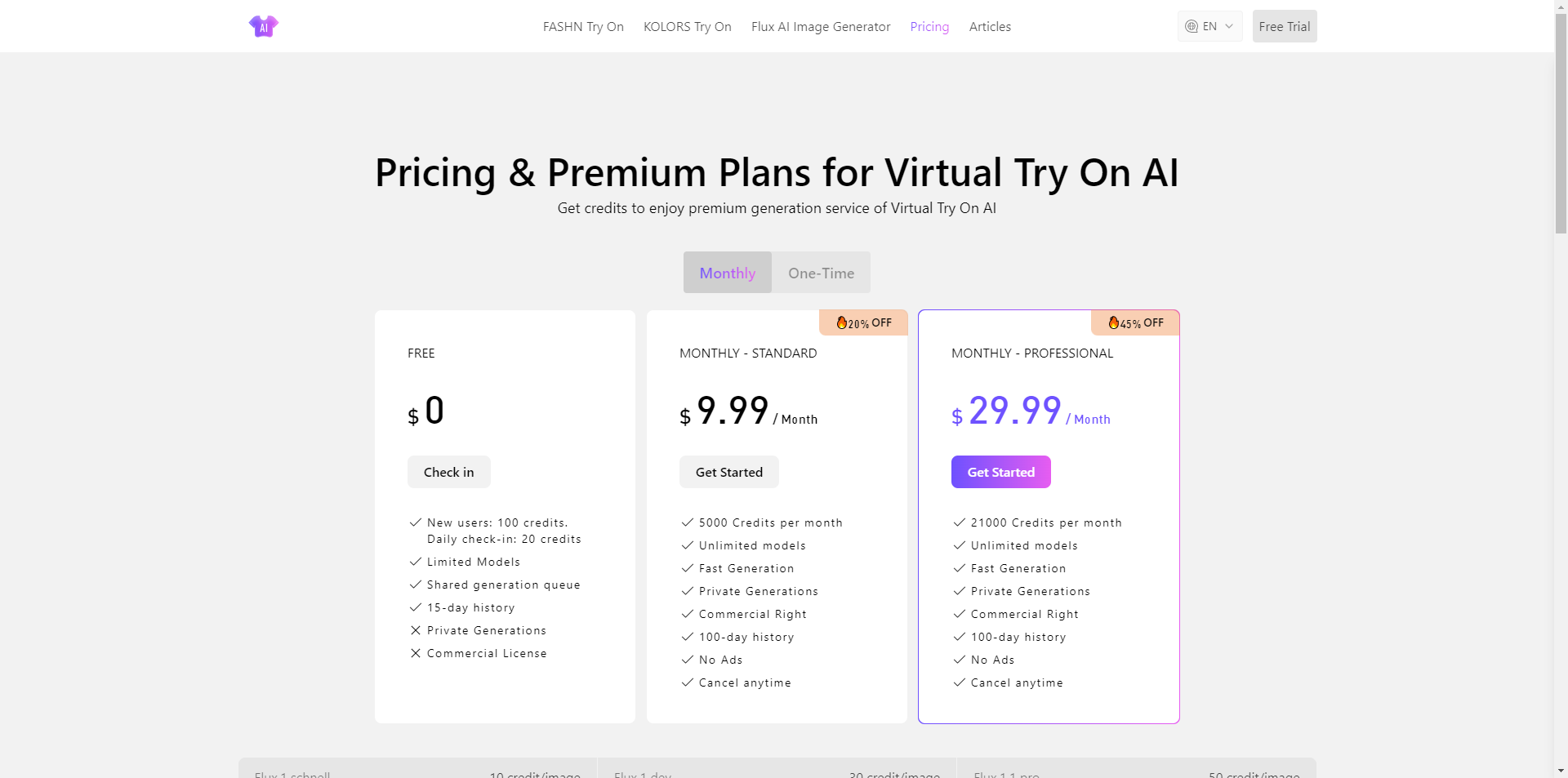Click the flame icon on 20% OFF badge

841,323
